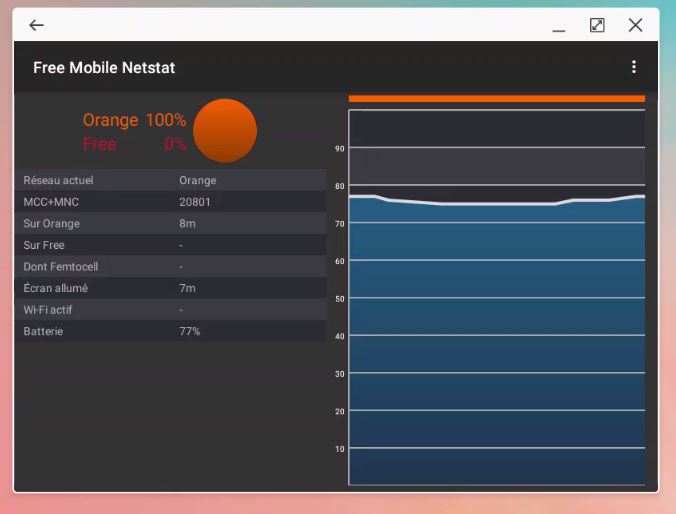The width and height of the screenshot is (676, 514).
Task: Click the 40 axis label on chart
Action: [x=340, y=336]
